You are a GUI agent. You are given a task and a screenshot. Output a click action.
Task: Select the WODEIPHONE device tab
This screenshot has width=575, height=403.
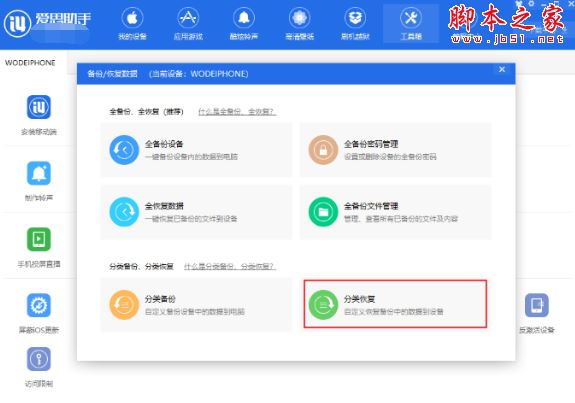(x=30, y=63)
